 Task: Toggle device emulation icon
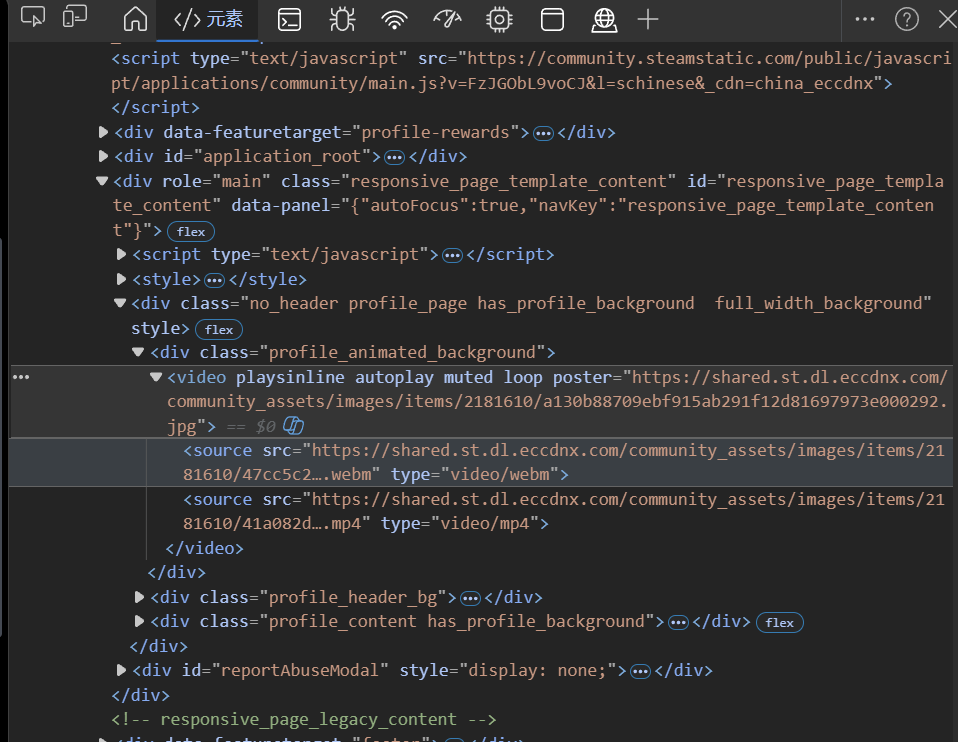(x=75, y=17)
